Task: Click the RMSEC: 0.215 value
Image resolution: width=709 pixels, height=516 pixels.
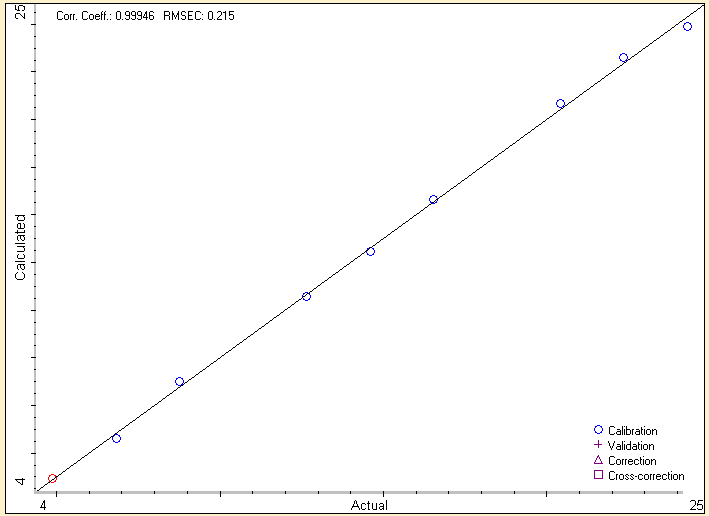Action: 199,16
